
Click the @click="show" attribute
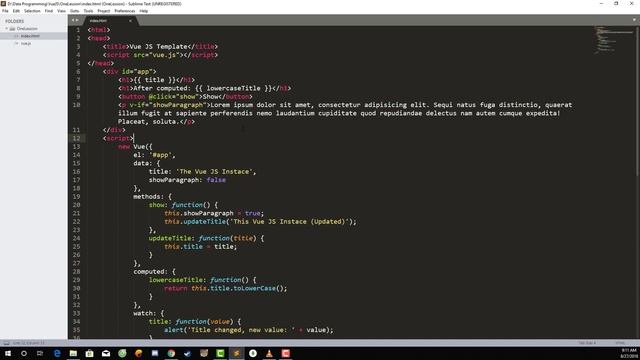click(173, 97)
